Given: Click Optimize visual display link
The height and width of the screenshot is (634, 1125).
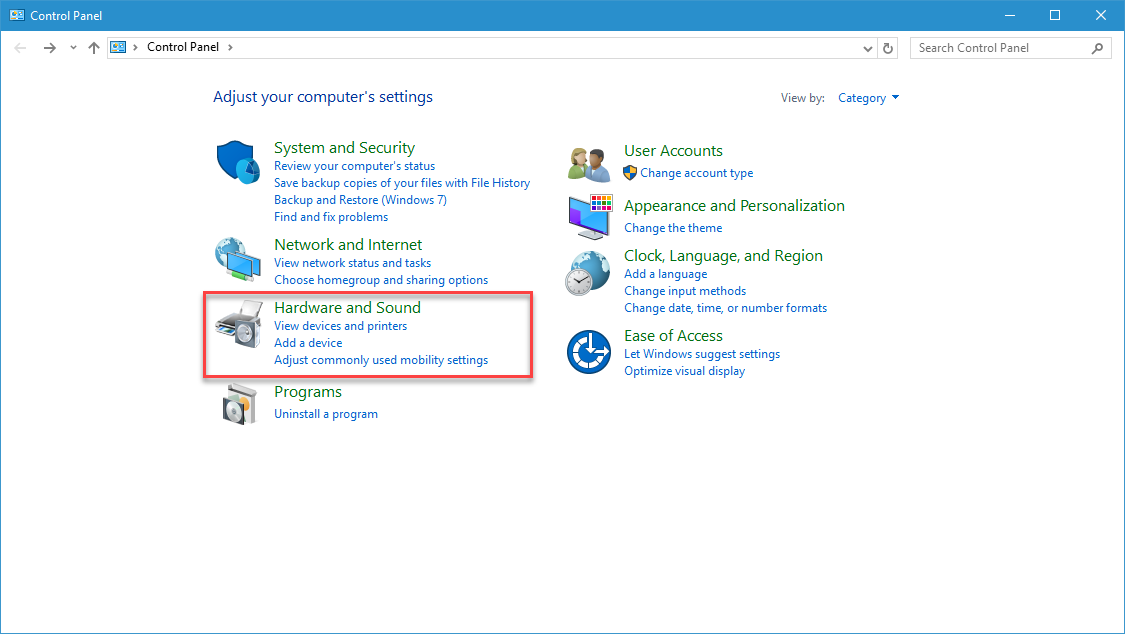Looking at the screenshot, I should click(684, 372).
